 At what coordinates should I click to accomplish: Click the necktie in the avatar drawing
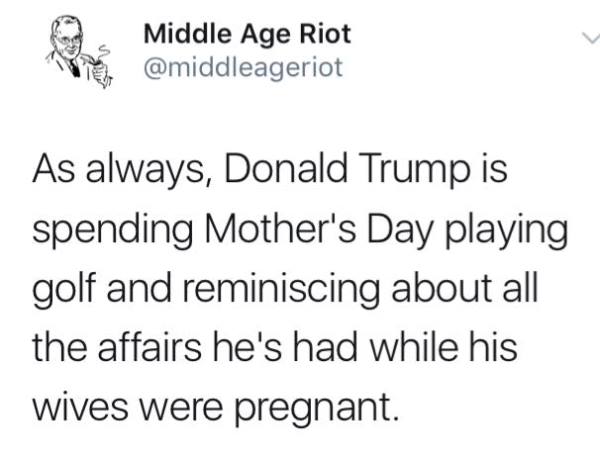pyautogui.click(x=73, y=68)
